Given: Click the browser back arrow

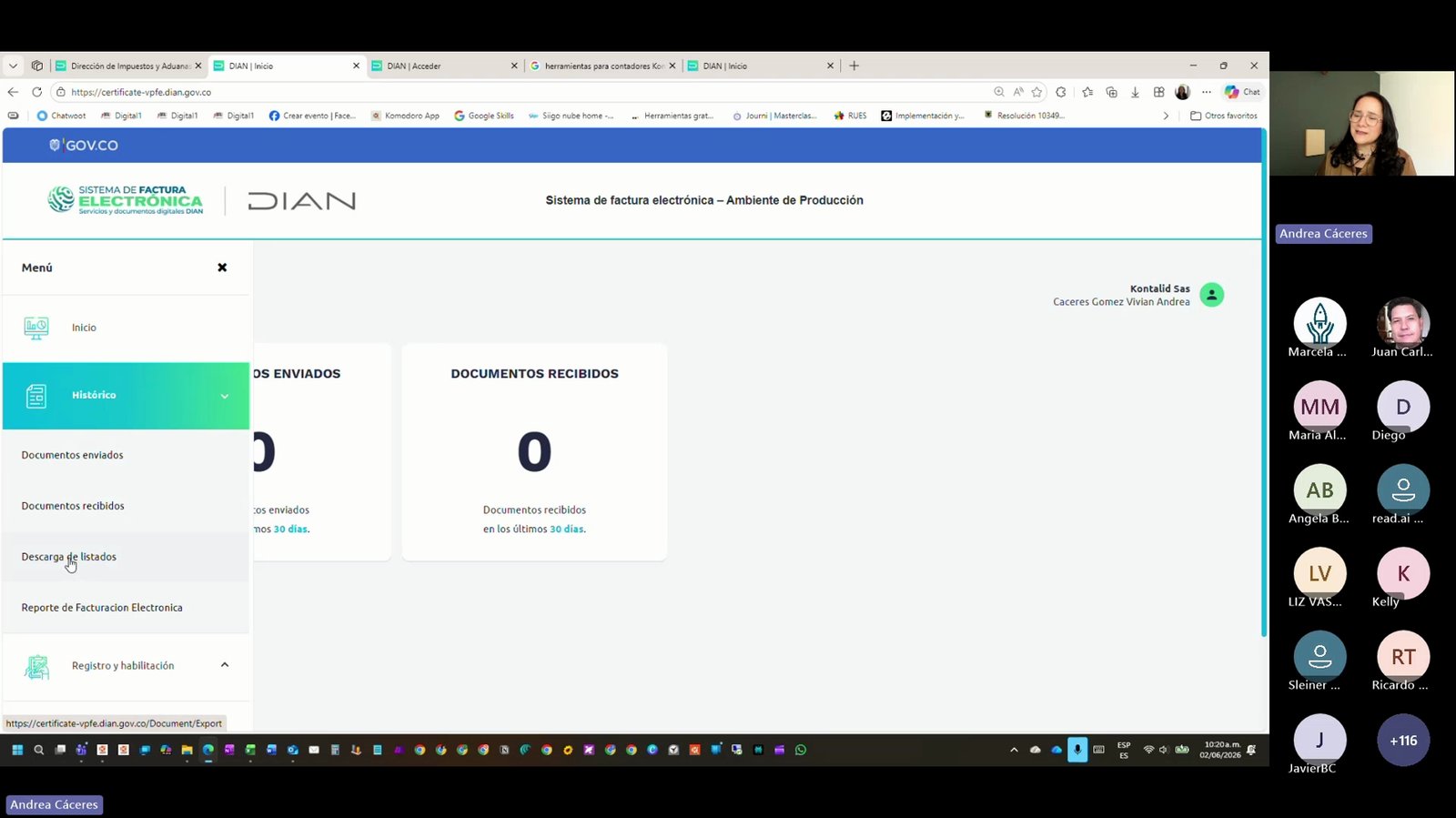Looking at the screenshot, I should (x=13, y=92).
